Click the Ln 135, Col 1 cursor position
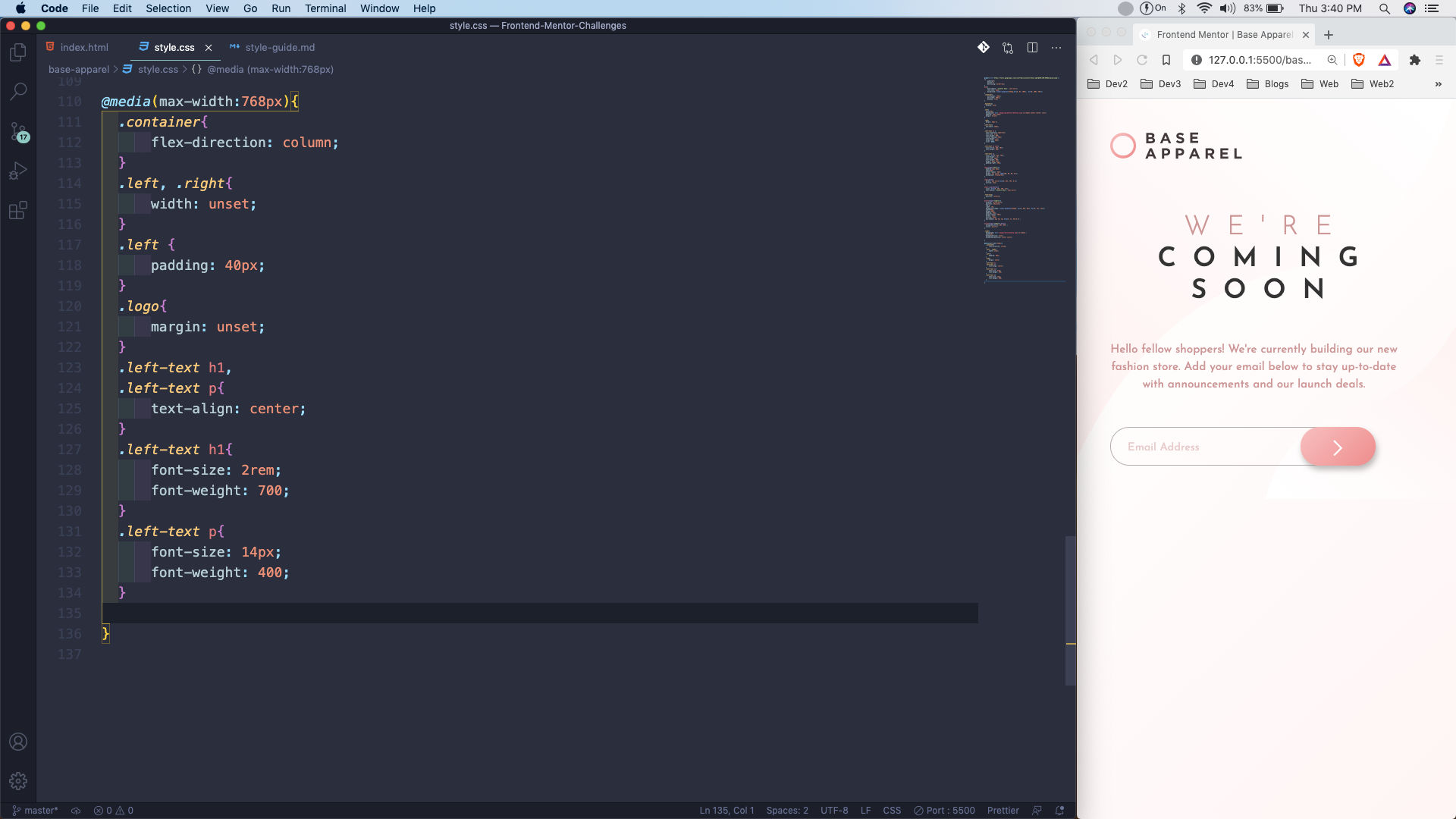 tap(726, 810)
